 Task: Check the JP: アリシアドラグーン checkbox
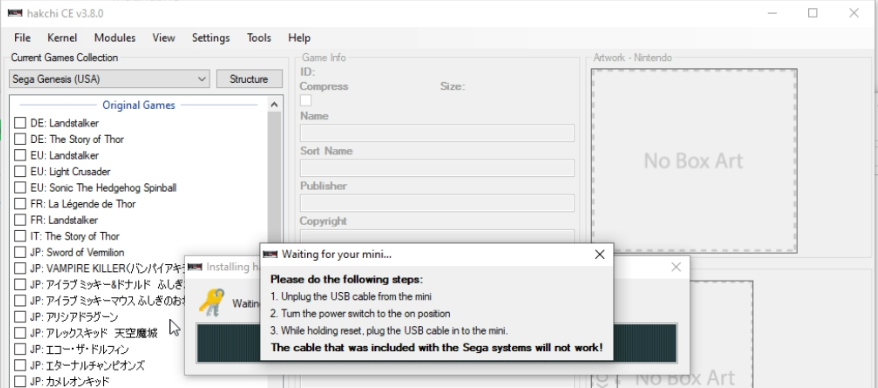(x=20, y=317)
